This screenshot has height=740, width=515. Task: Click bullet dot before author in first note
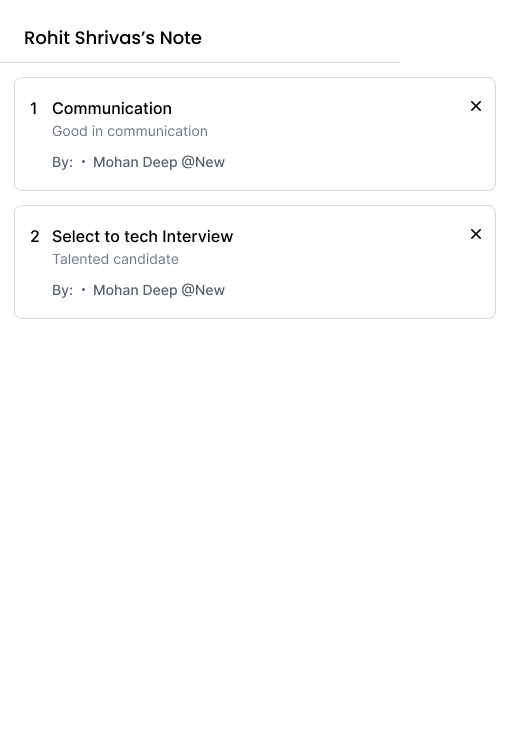[84, 162]
